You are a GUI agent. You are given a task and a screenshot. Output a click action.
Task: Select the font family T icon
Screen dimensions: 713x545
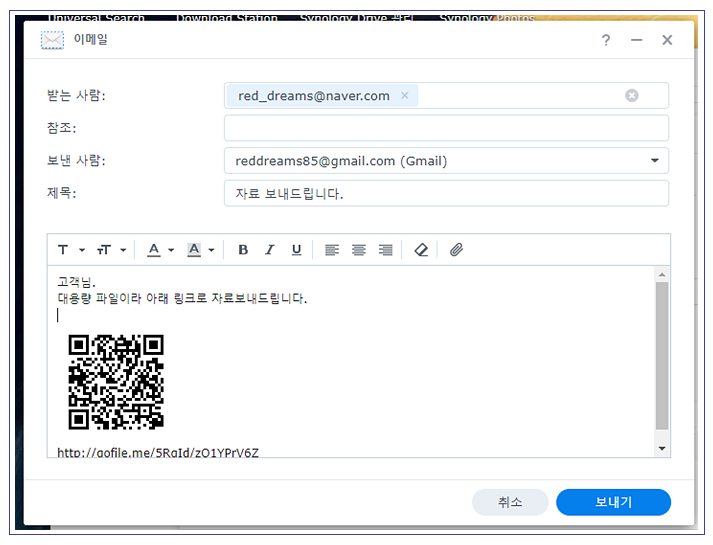[x=63, y=250]
